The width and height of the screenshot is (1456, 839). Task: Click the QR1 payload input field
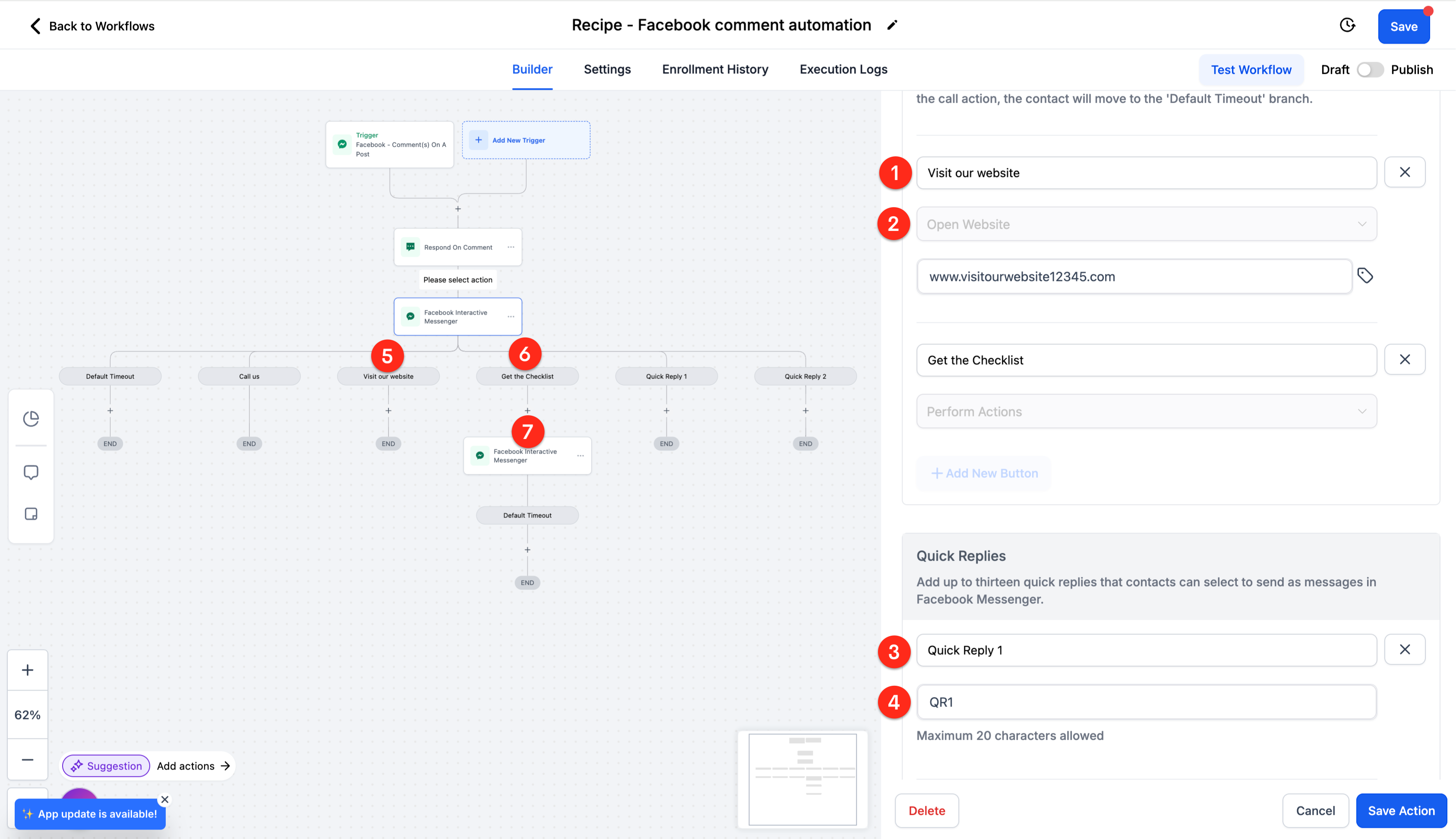(x=1146, y=702)
